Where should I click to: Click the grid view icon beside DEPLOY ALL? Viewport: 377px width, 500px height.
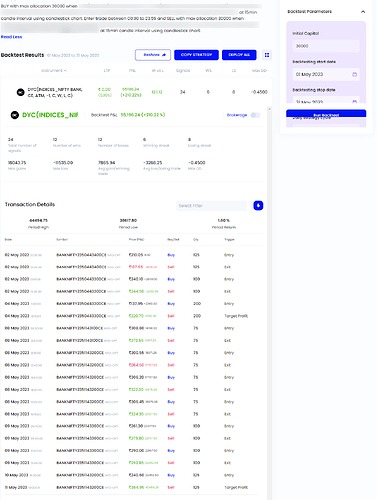[x=267, y=55]
